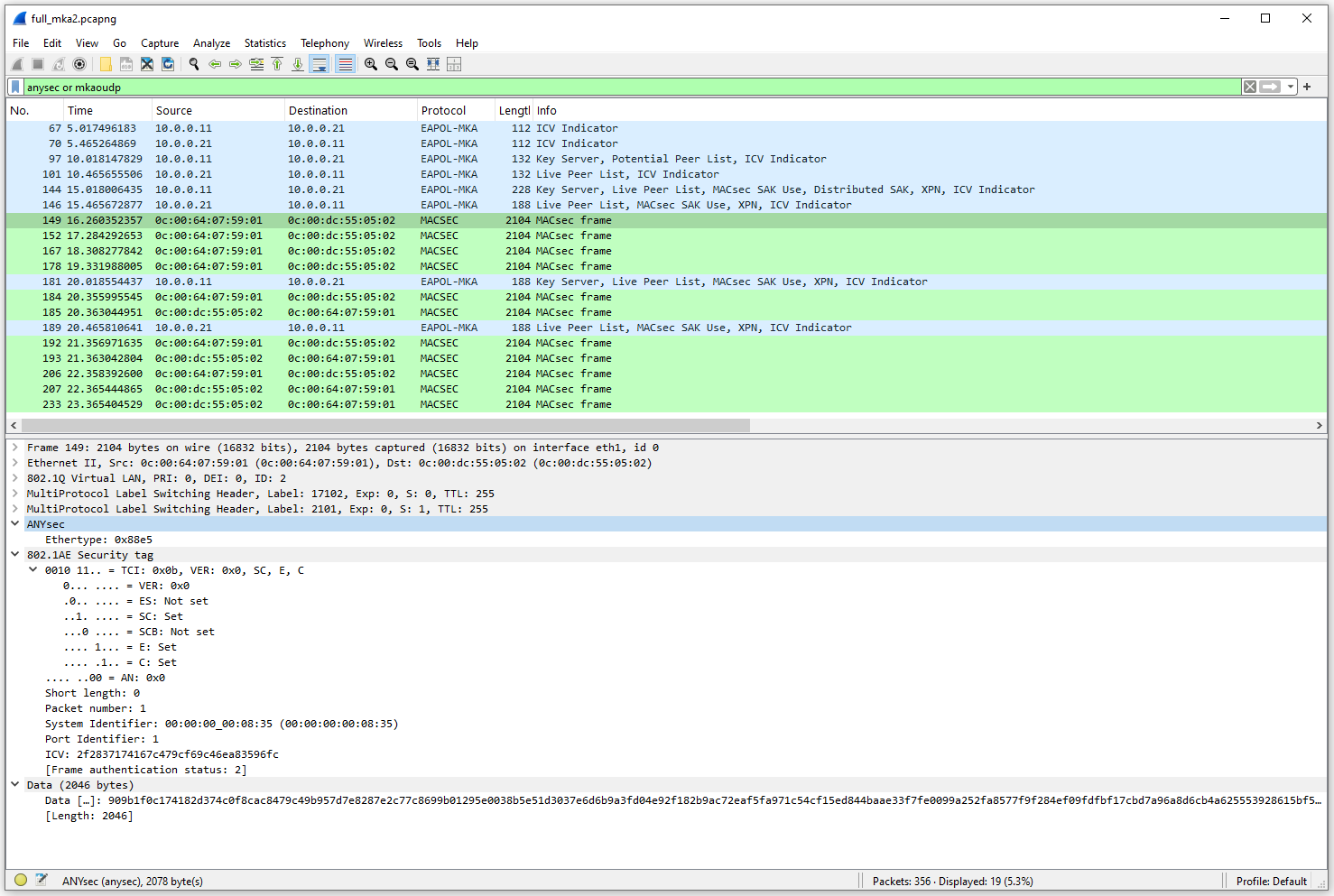Screen dimensions: 1334x896
Task: Click the display filter bookmark icon
Action: [x=15, y=88]
